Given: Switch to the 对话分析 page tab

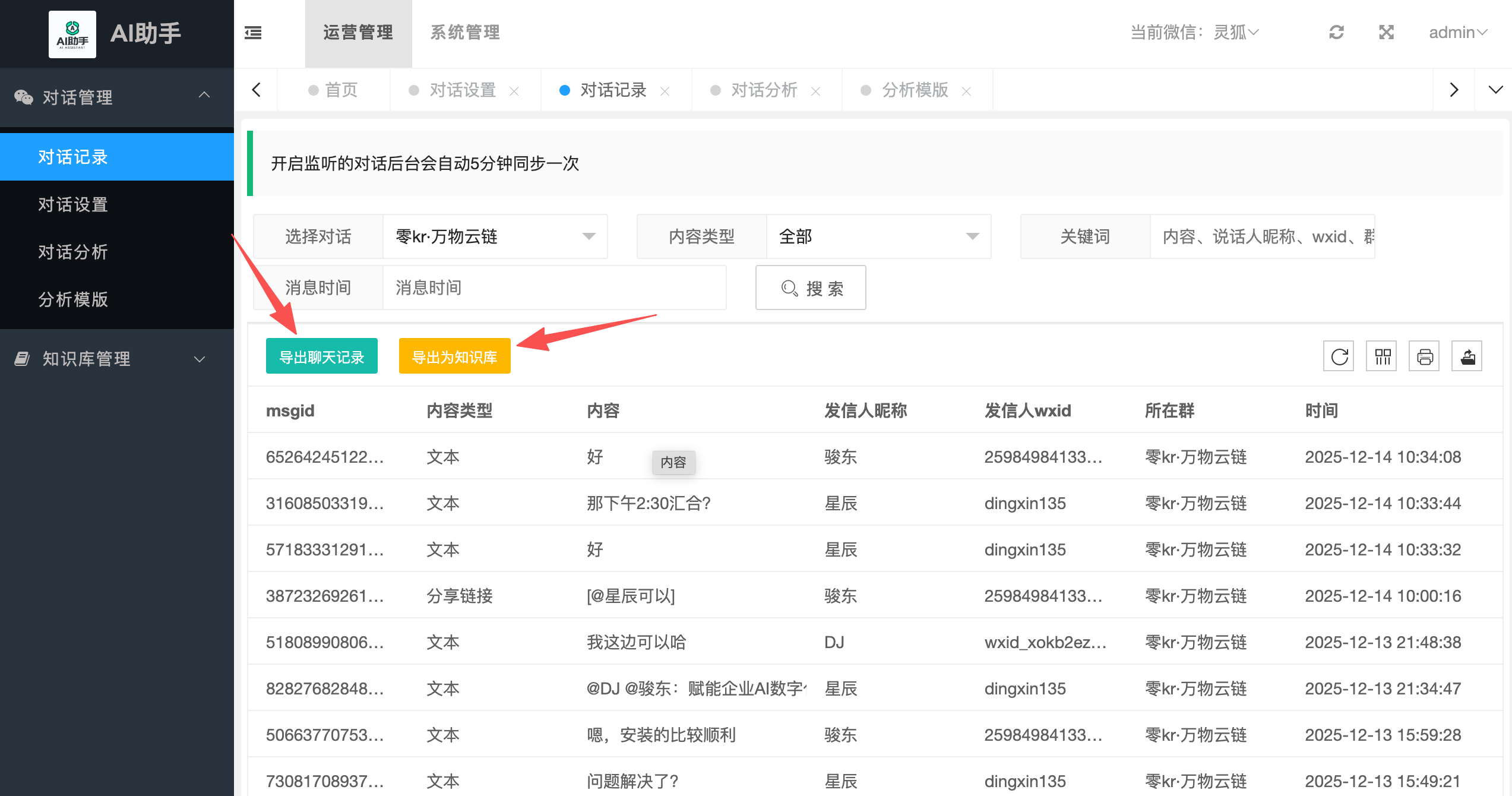Looking at the screenshot, I should tap(764, 90).
